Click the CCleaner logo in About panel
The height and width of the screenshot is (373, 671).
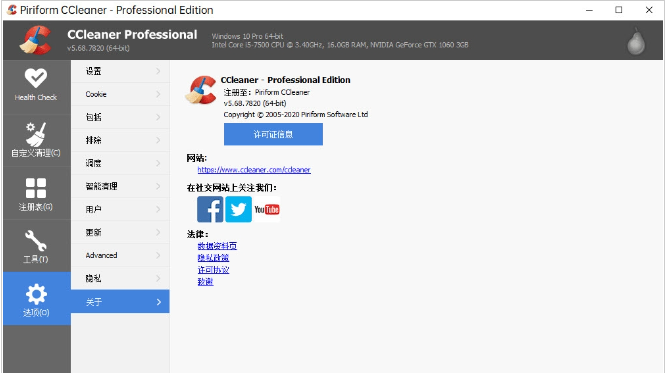[200, 90]
